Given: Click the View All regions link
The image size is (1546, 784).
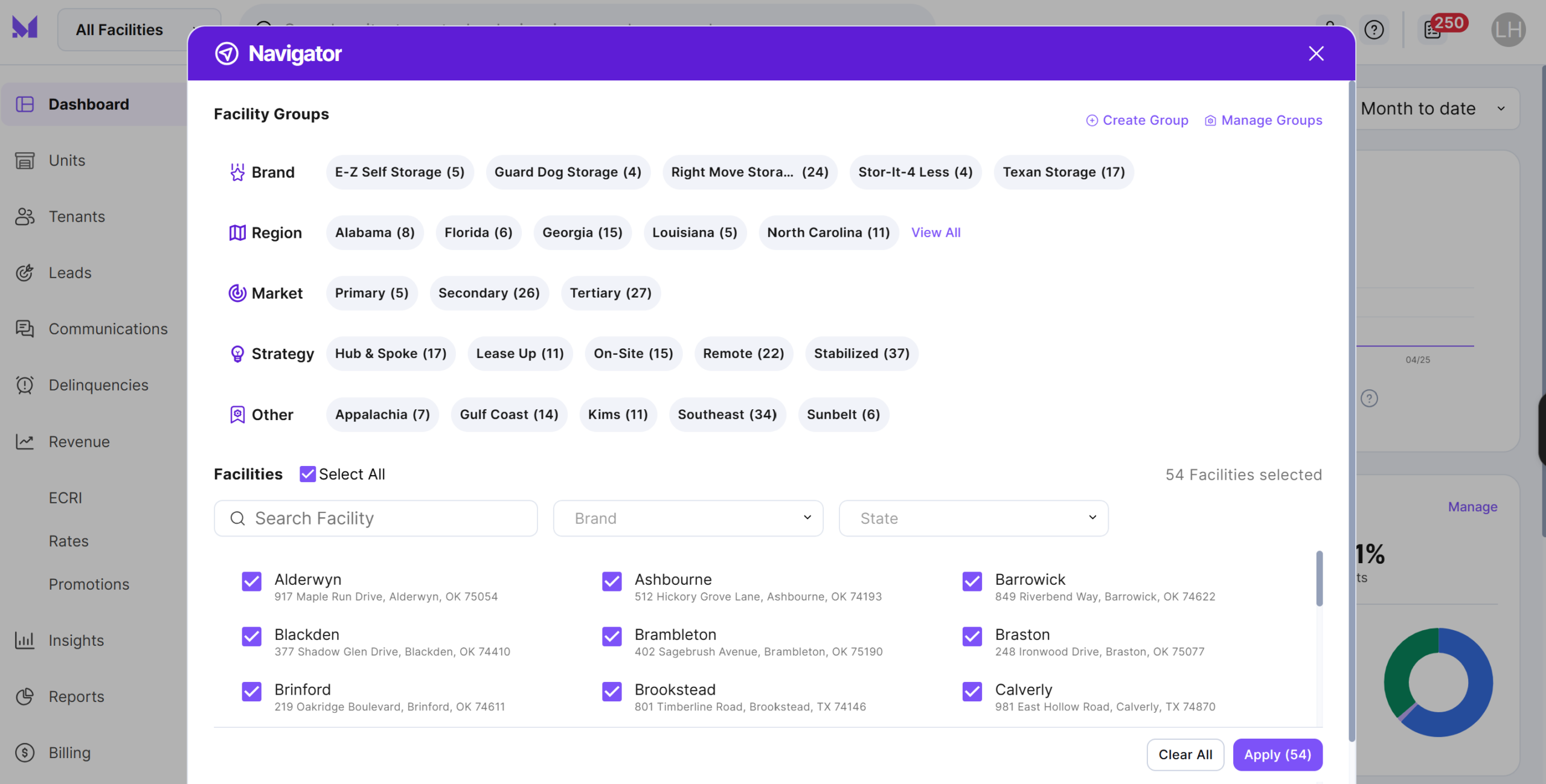Looking at the screenshot, I should (935, 232).
